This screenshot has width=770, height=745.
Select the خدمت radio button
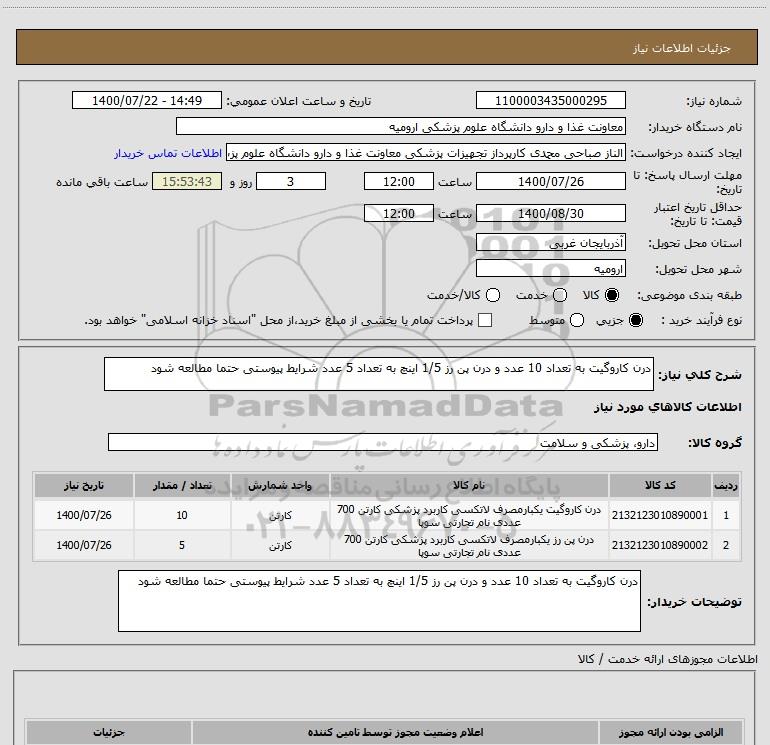click(560, 295)
